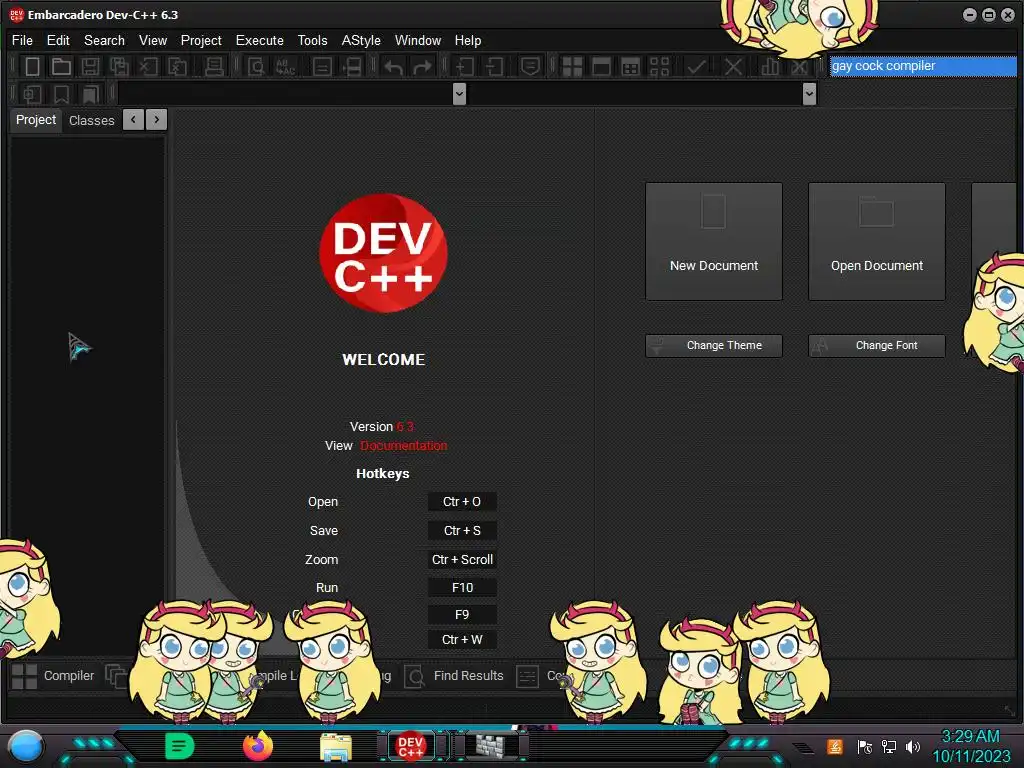The width and height of the screenshot is (1024, 768).
Task: Click the Change Theme button
Action: pyautogui.click(x=714, y=345)
